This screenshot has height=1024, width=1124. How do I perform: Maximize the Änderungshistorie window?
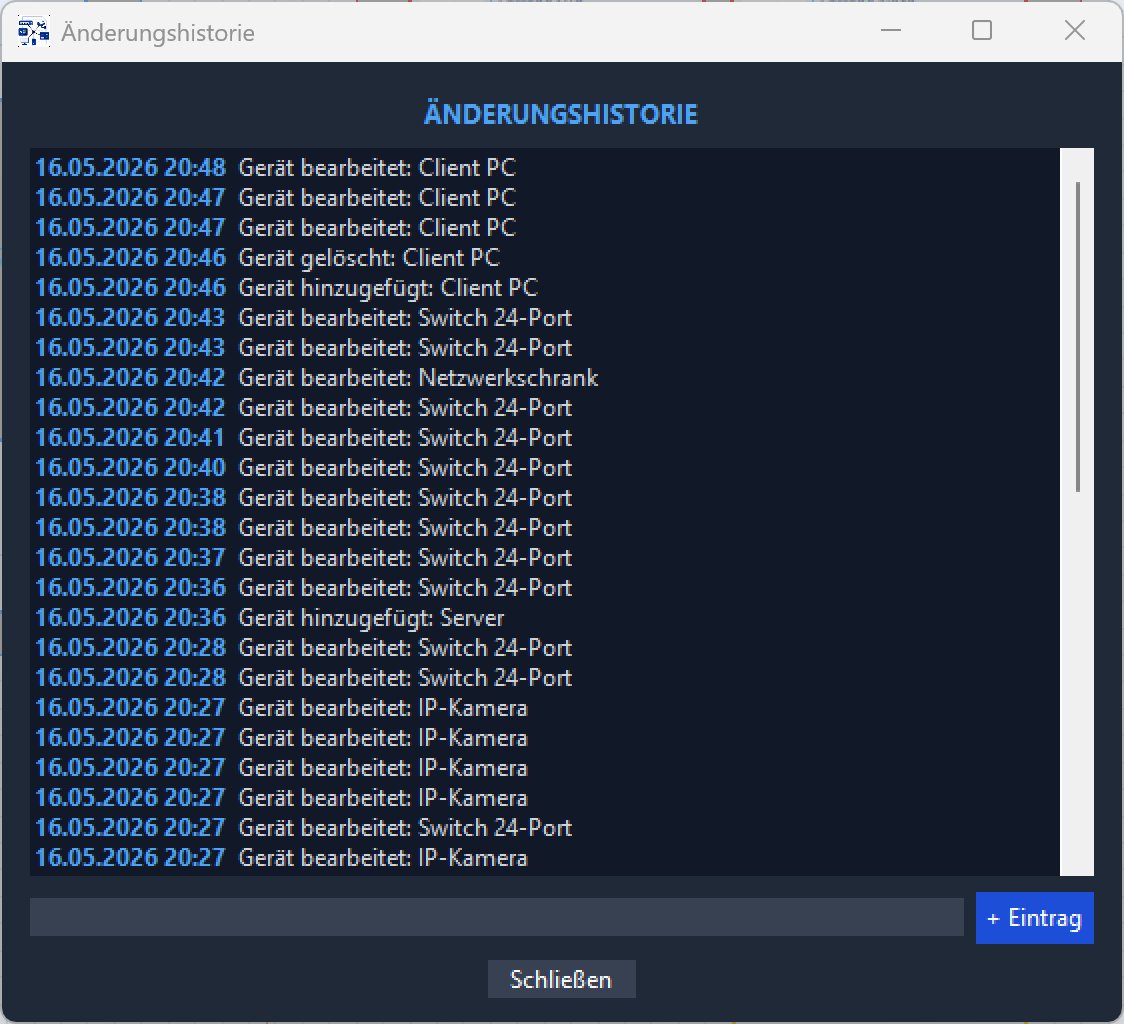982,30
